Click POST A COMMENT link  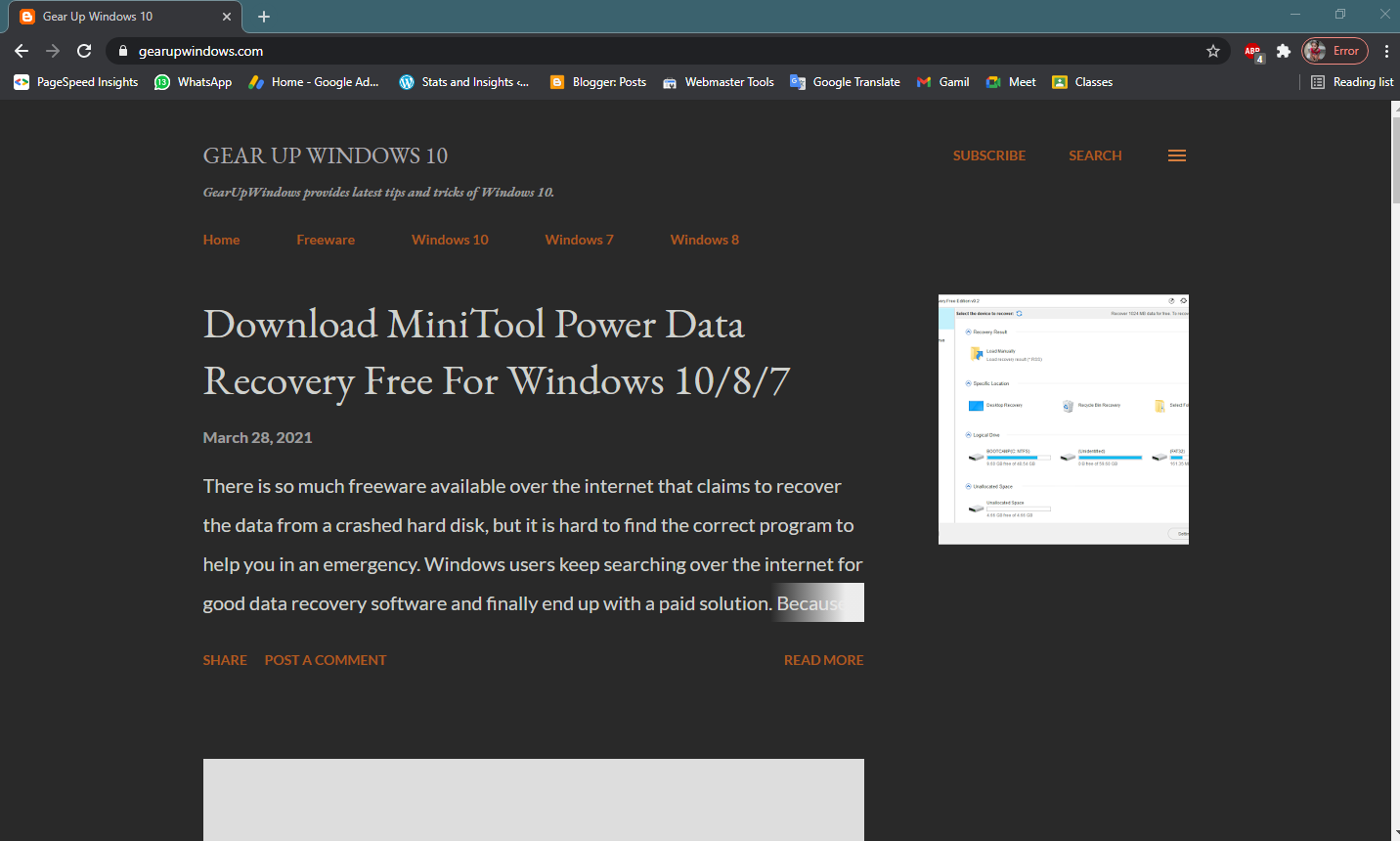point(326,660)
